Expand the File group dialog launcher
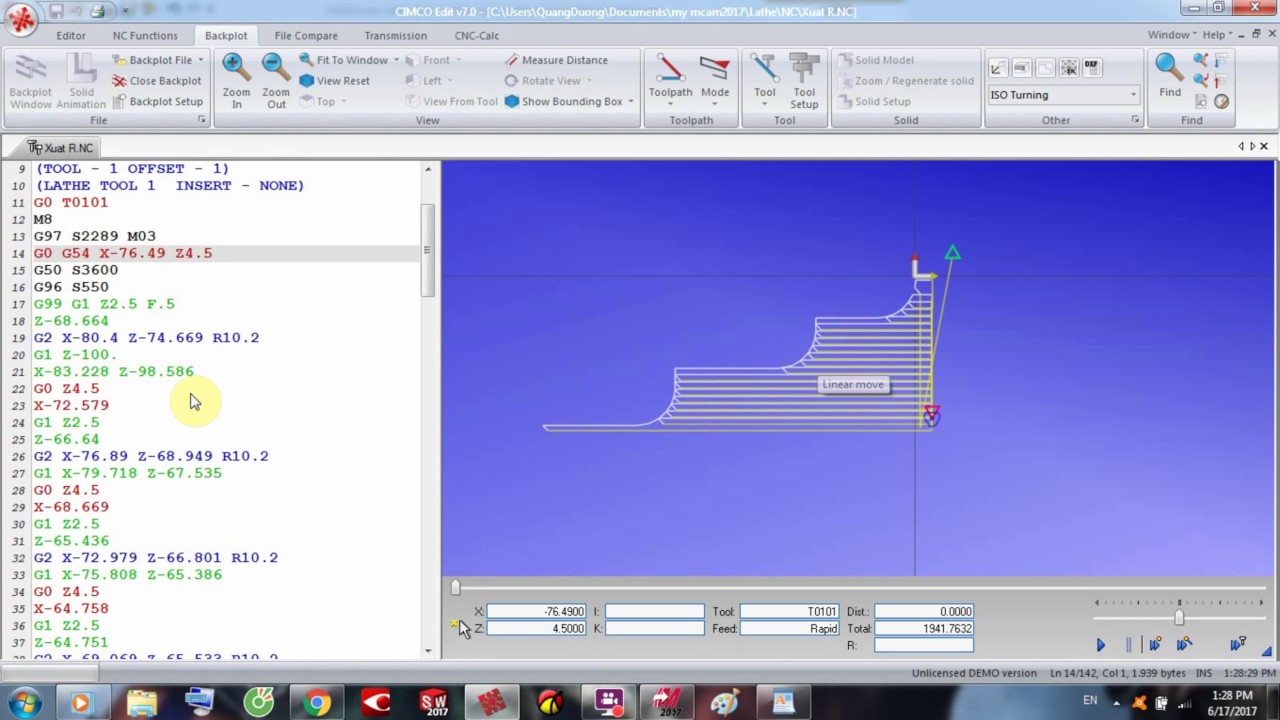The image size is (1280, 720). click(201, 120)
